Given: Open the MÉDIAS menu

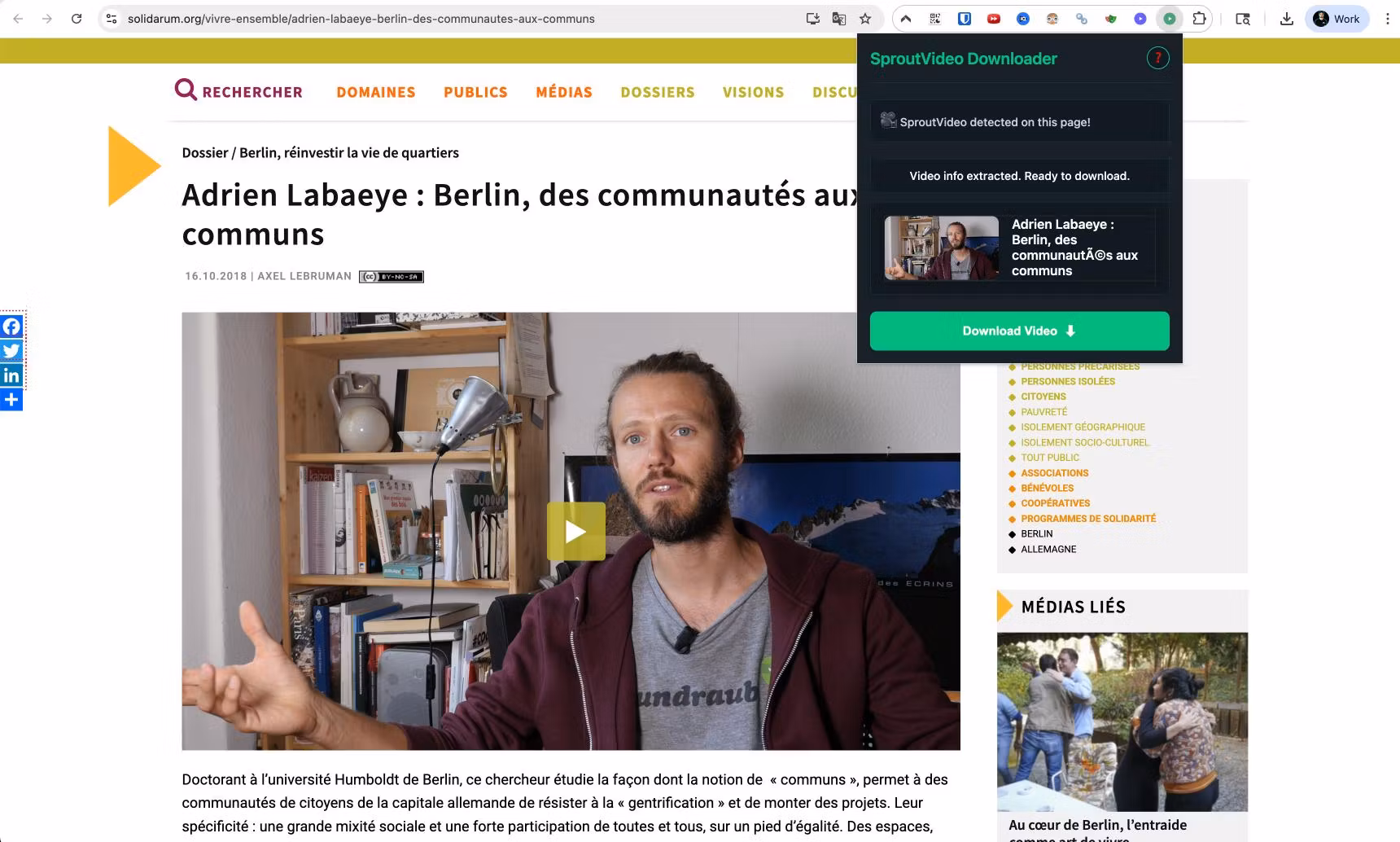Looking at the screenshot, I should coord(564,92).
